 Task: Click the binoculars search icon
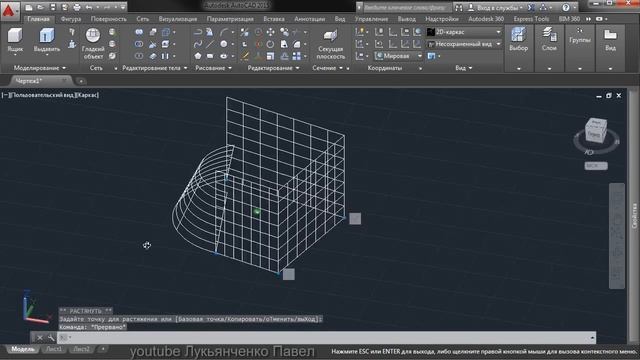tap(459, 7)
